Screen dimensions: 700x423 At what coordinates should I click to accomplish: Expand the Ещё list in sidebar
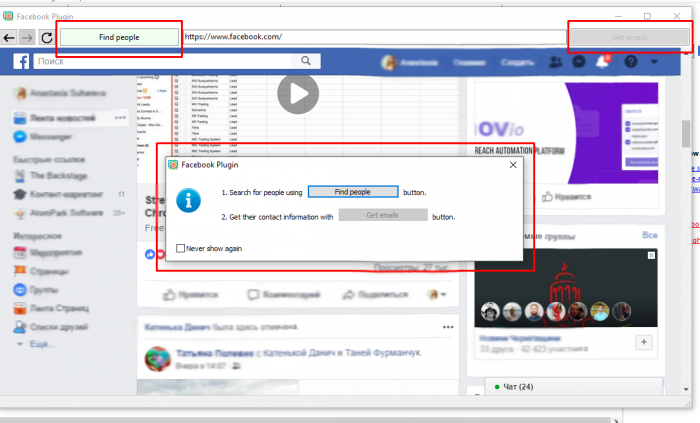click(40, 343)
